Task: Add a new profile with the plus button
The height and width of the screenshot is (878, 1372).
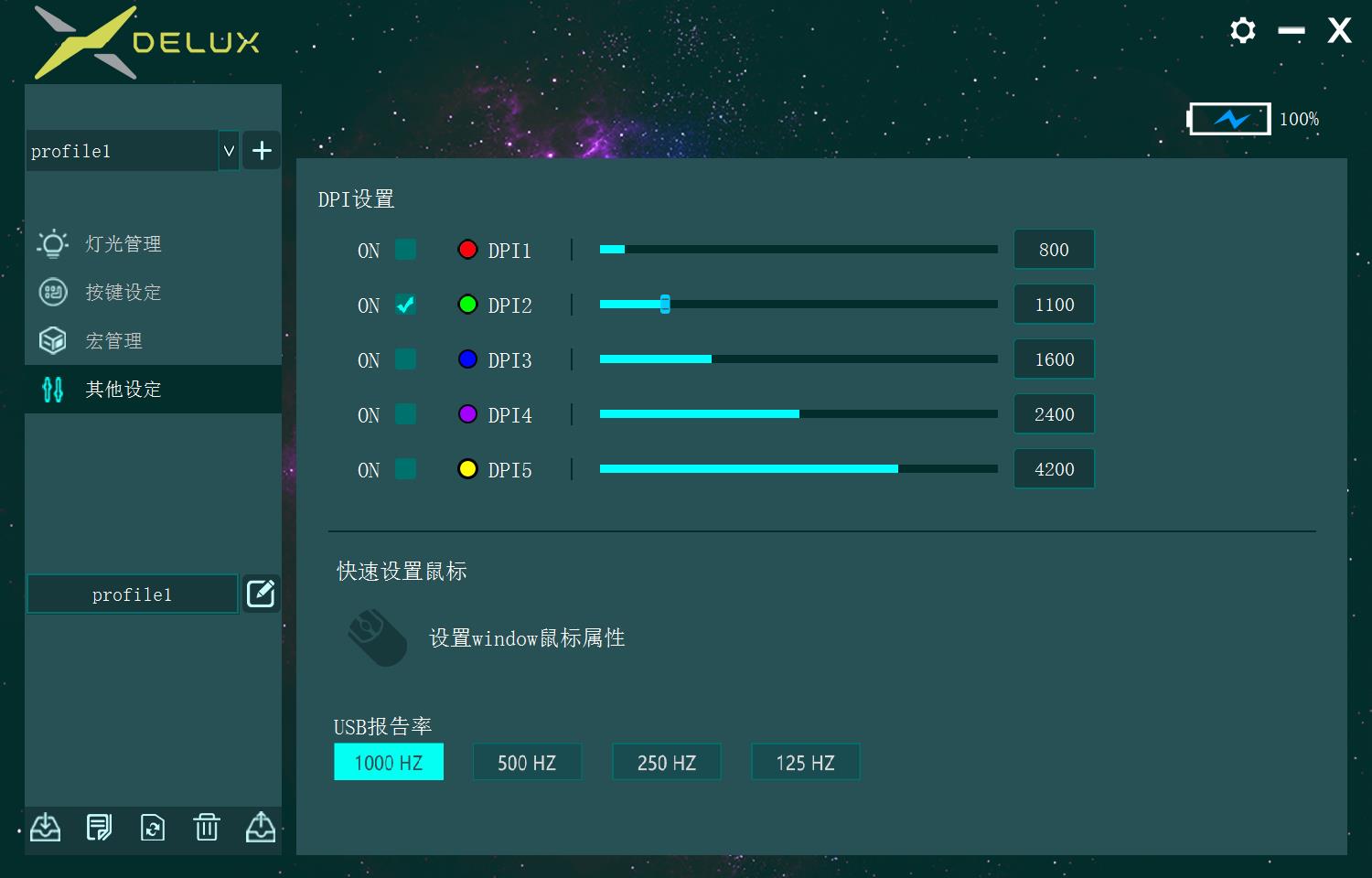Action: [261, 150]
